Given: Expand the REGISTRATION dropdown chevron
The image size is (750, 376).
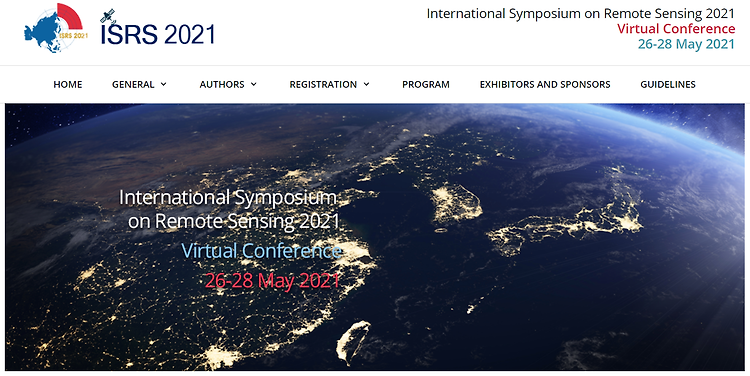Looking at the screenshot, I should click(366, 84).
